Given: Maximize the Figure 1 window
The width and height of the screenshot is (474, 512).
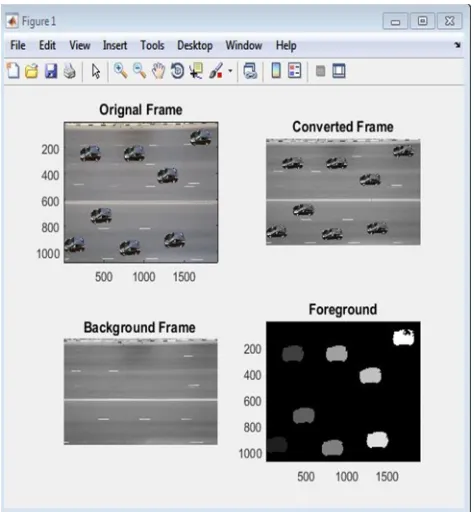Looking at the screenshot, I should click(x=423, y=21).
